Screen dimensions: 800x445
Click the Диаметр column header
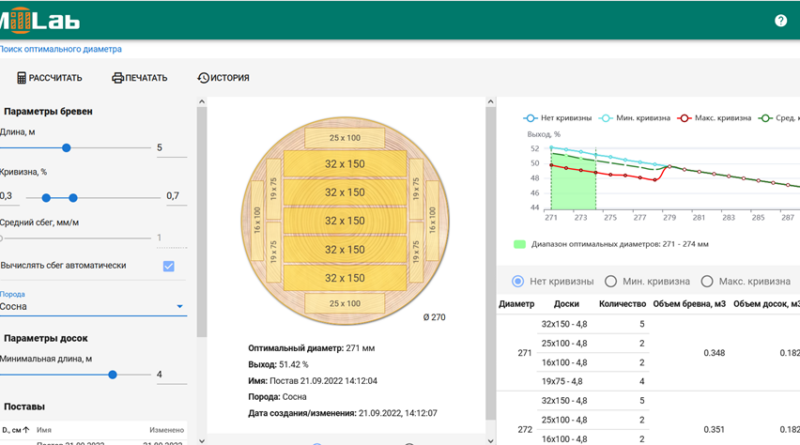[516, 304]
